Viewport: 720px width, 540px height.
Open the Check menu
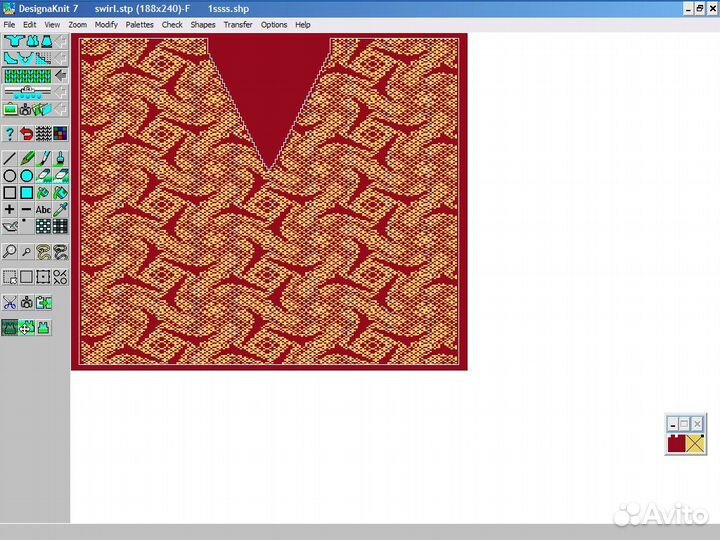pos(172,25)
